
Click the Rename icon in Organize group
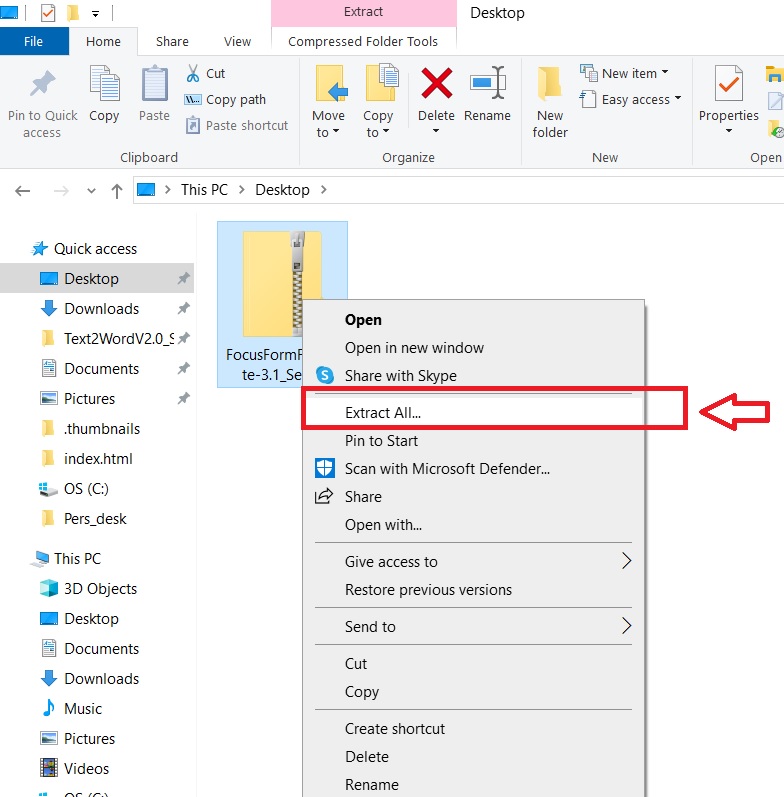[x=487, y=83]
